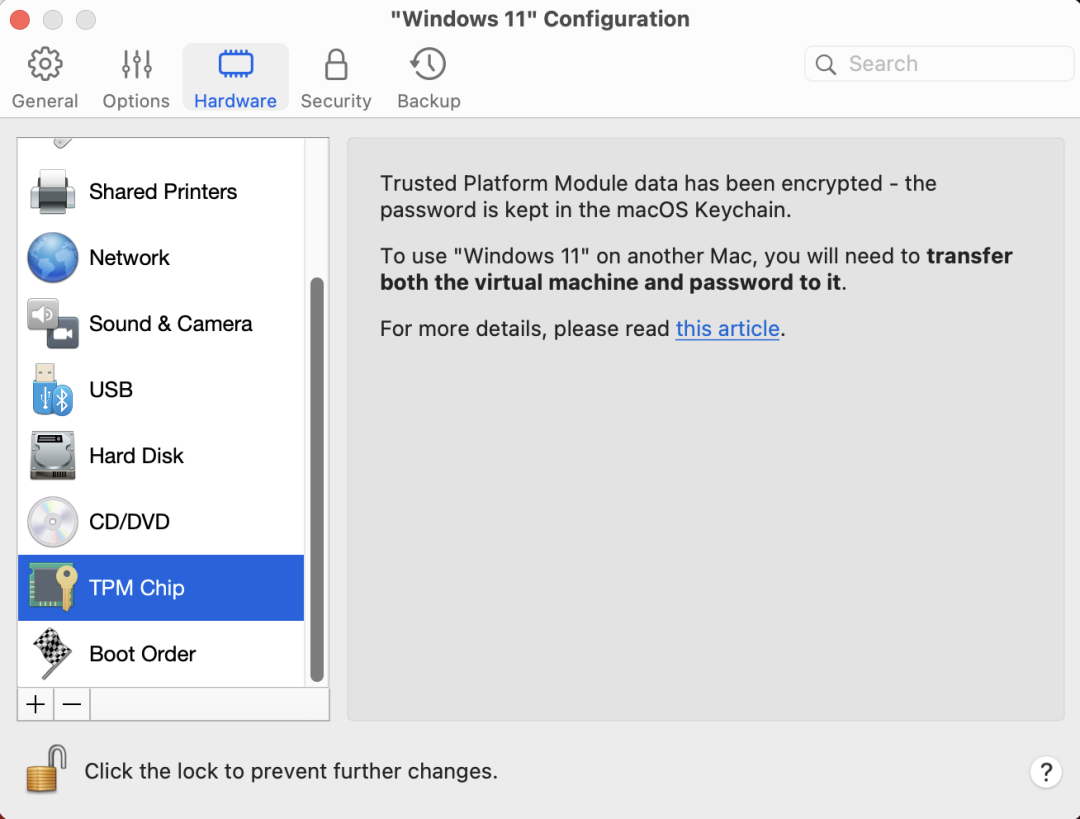This screenshot has height=819, width=1080.
Task: Add a new hardware device with plus
Action: coord(36,704)
